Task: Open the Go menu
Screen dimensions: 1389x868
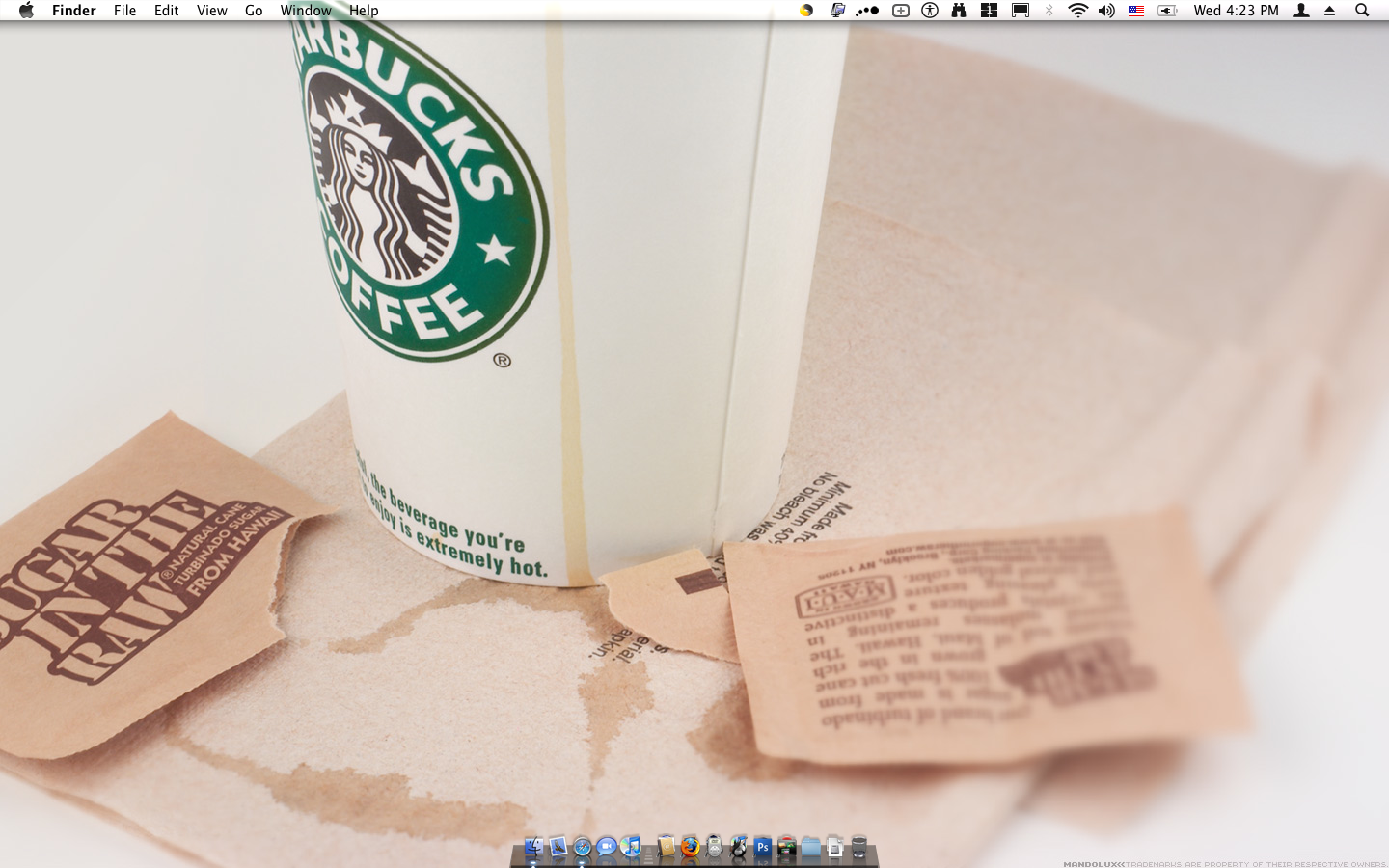Action: click(254, 11)
